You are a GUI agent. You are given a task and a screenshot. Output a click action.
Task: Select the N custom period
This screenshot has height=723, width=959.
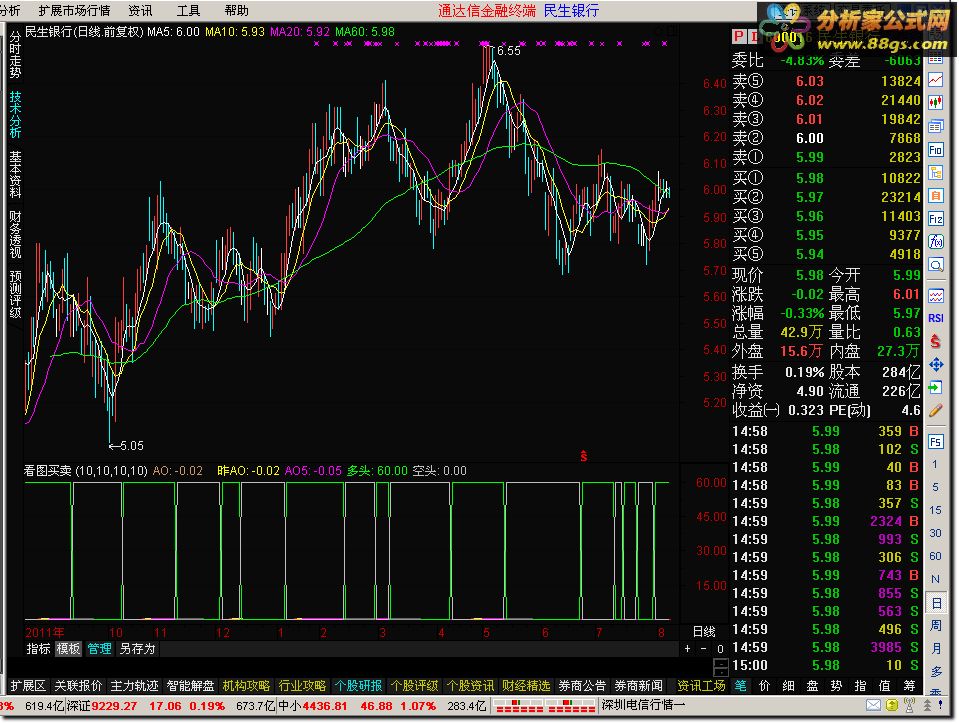tap(935, 579)
